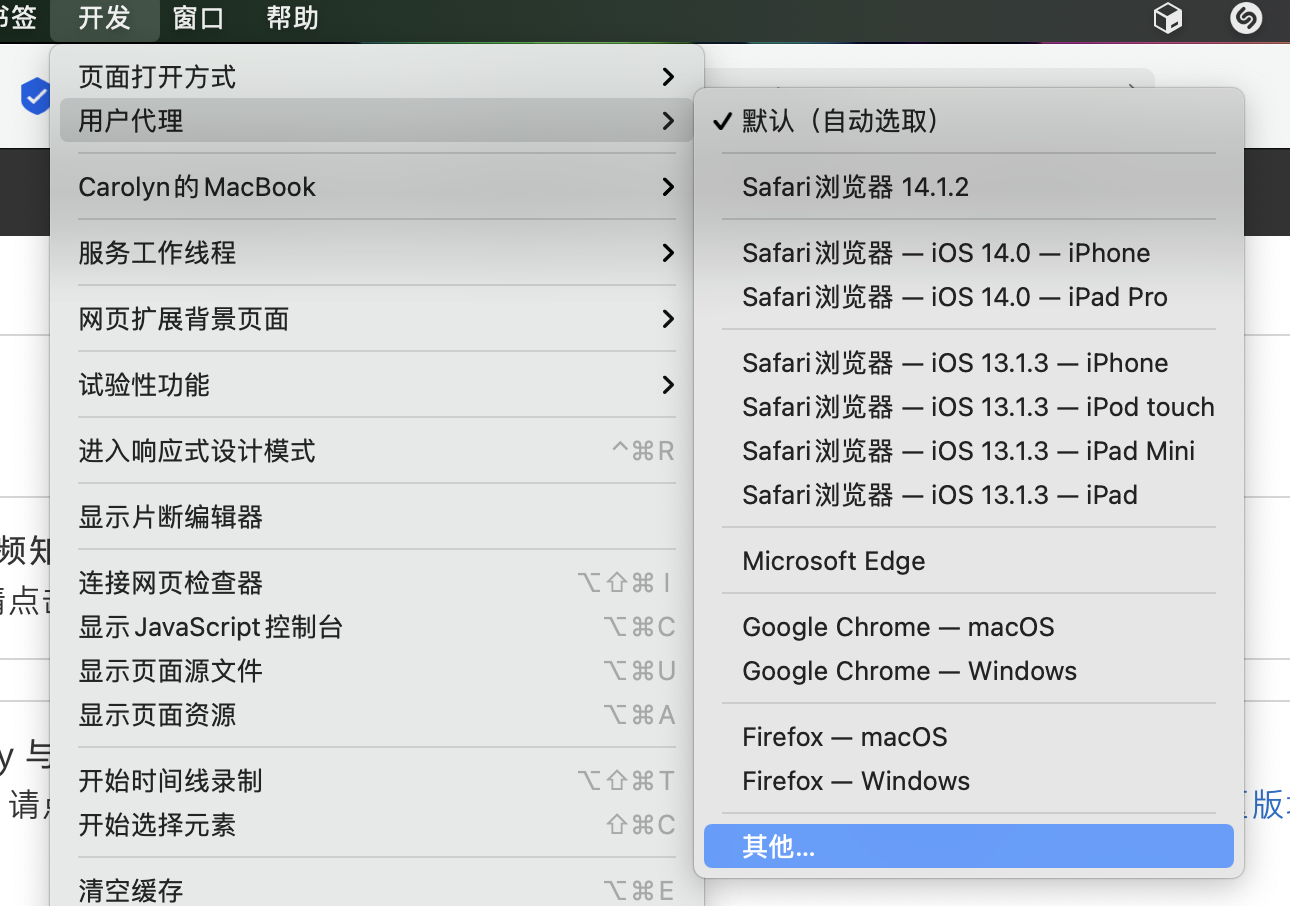Select Microsoft Edge user agent

[x=833, y=561]
